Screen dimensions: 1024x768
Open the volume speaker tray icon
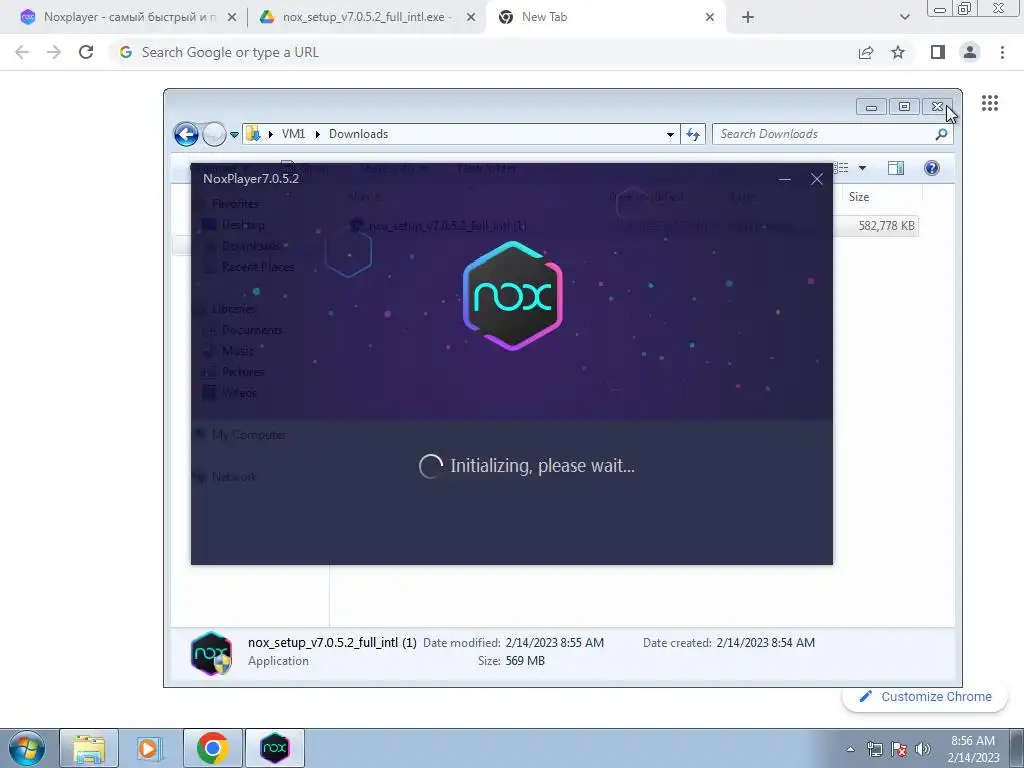(922, 749)
